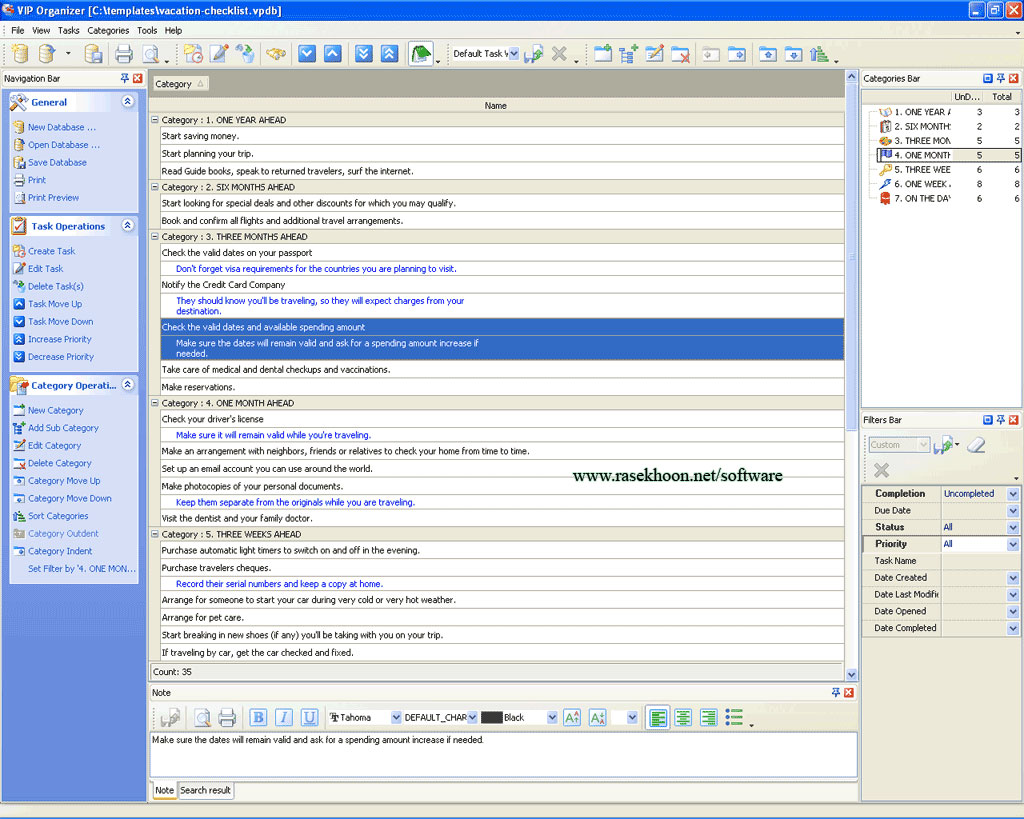Click the Sort Categories link
Image resolution: width=1024 pixels, height=819 pixels.
tap(58, 516)
